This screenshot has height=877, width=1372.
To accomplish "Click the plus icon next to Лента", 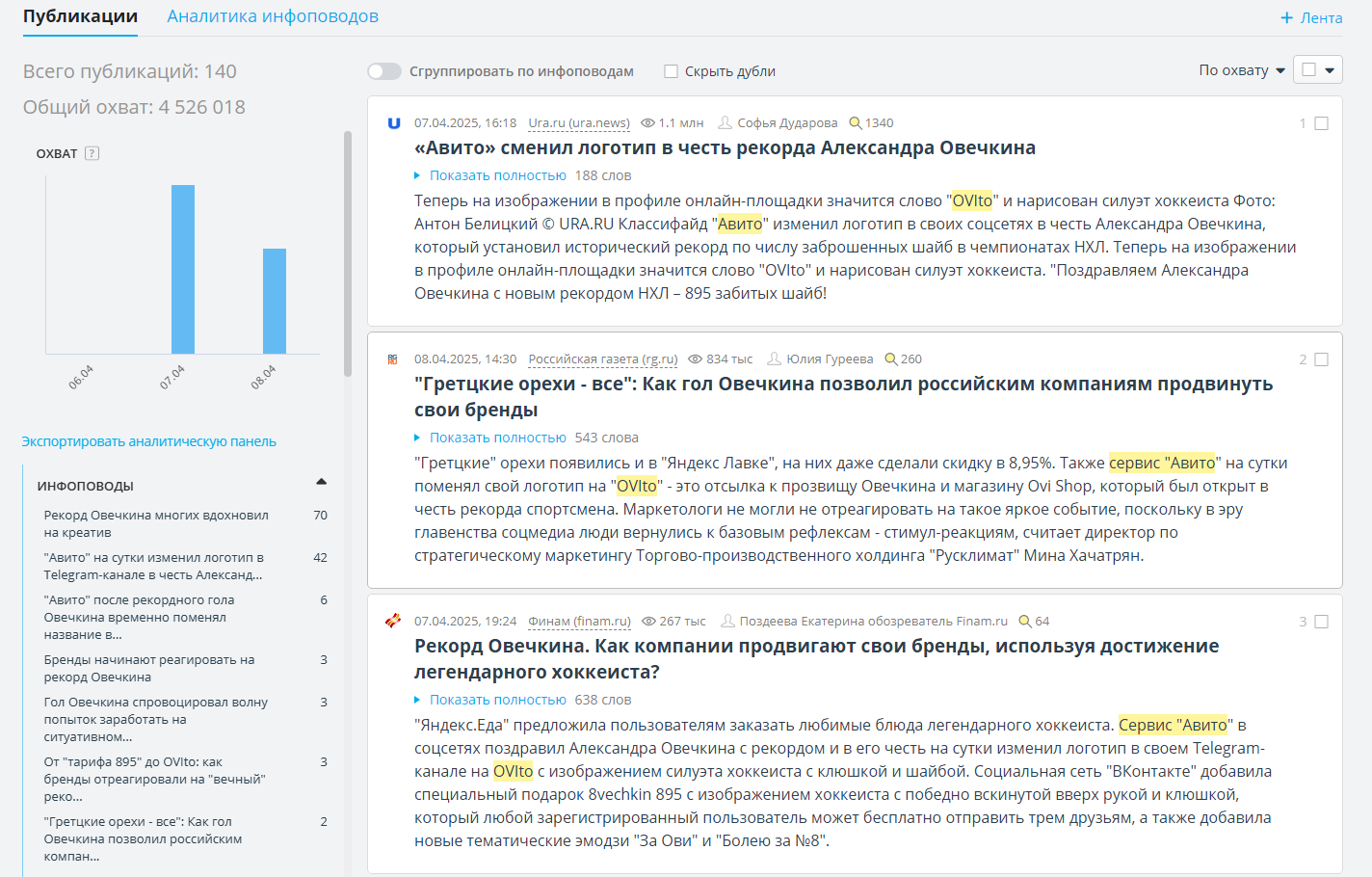I will [x=1286, y=18].
